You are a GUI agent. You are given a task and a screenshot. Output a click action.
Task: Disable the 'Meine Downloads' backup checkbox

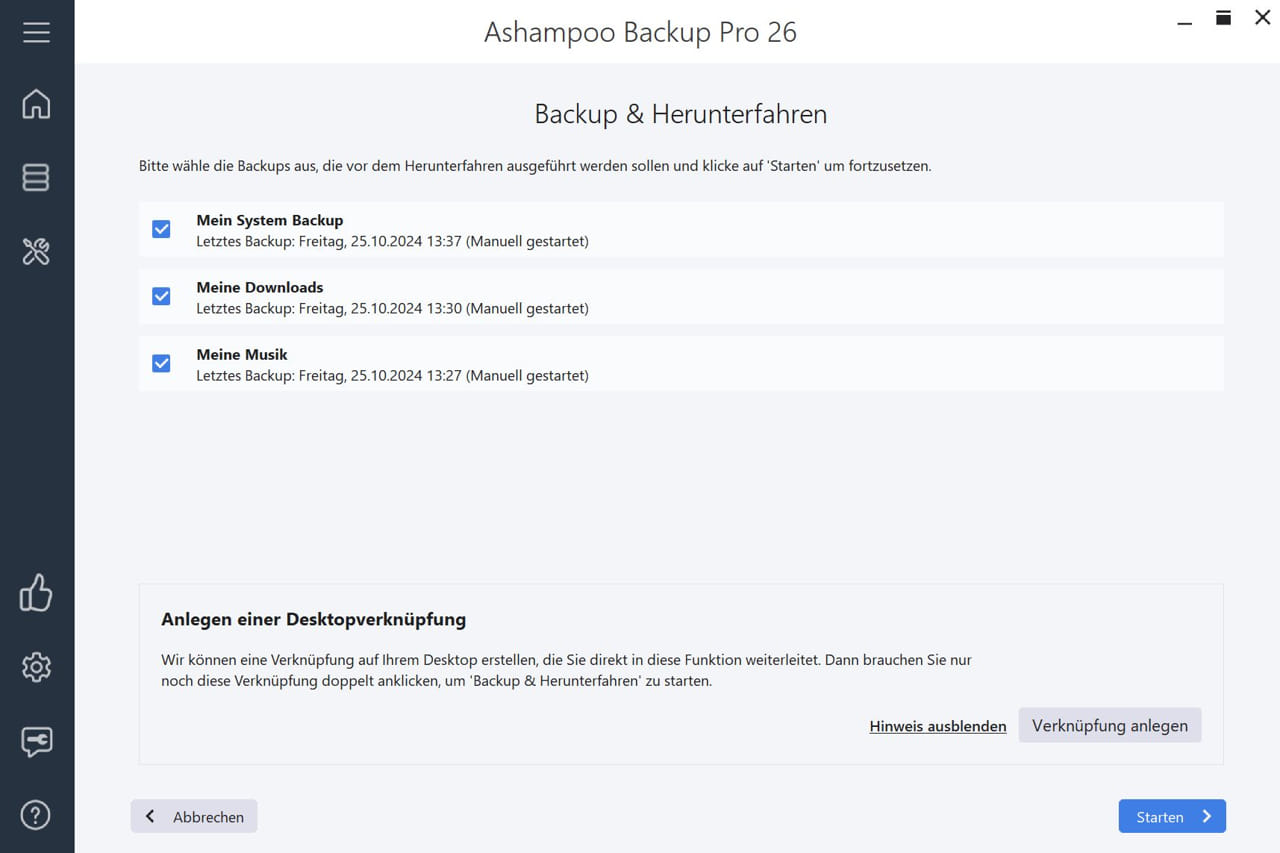(x=161, y=296)
